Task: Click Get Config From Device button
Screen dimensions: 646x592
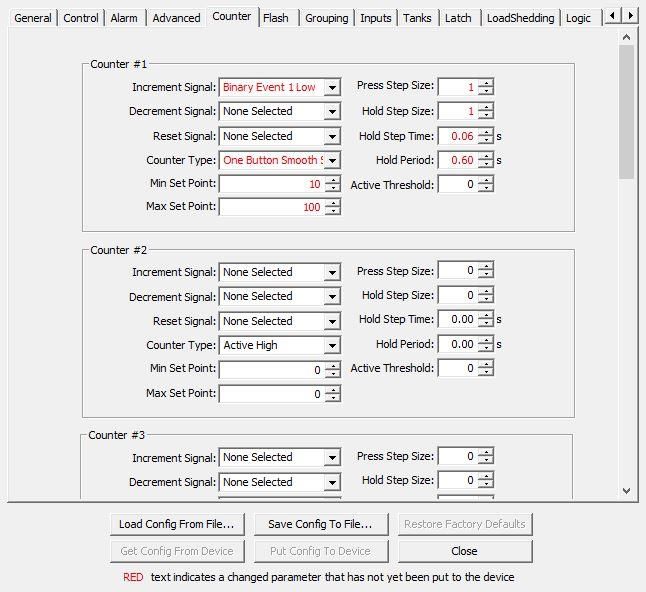Action: [177, 551]
